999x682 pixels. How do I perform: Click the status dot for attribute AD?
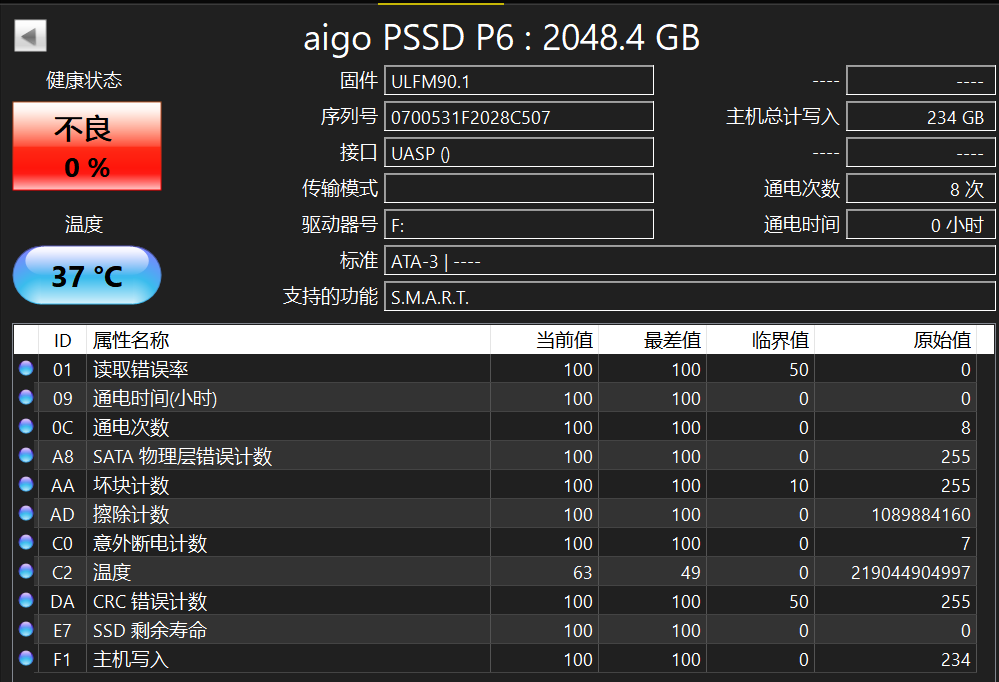[x=26, y=513]
